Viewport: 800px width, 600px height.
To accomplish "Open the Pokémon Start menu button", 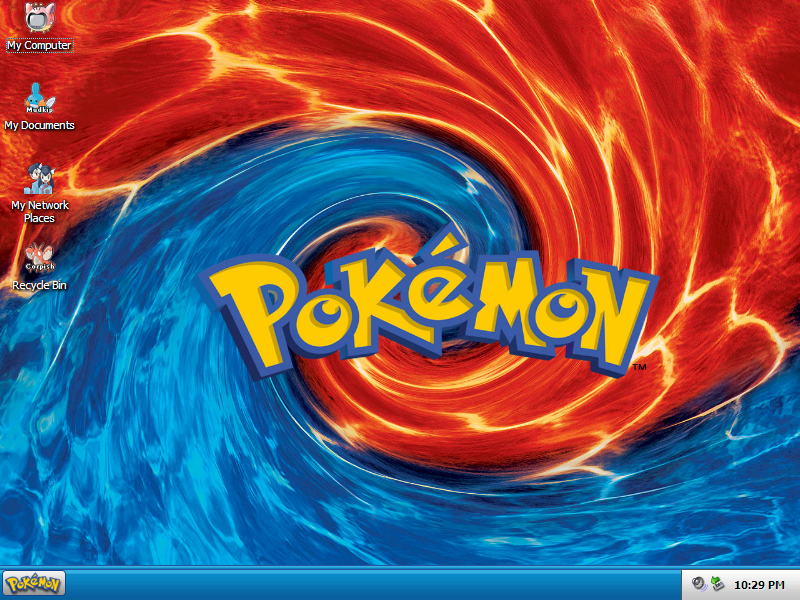I will point(34,583).
